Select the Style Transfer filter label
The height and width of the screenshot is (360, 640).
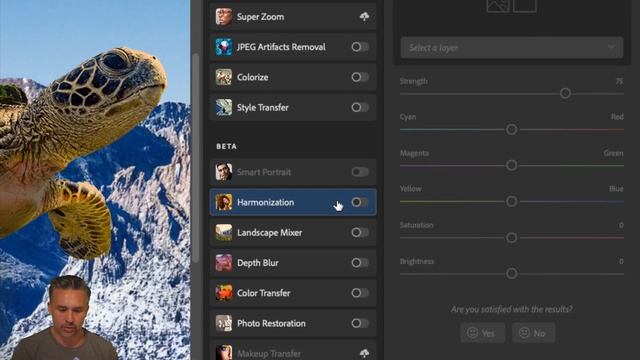point(262,107)
